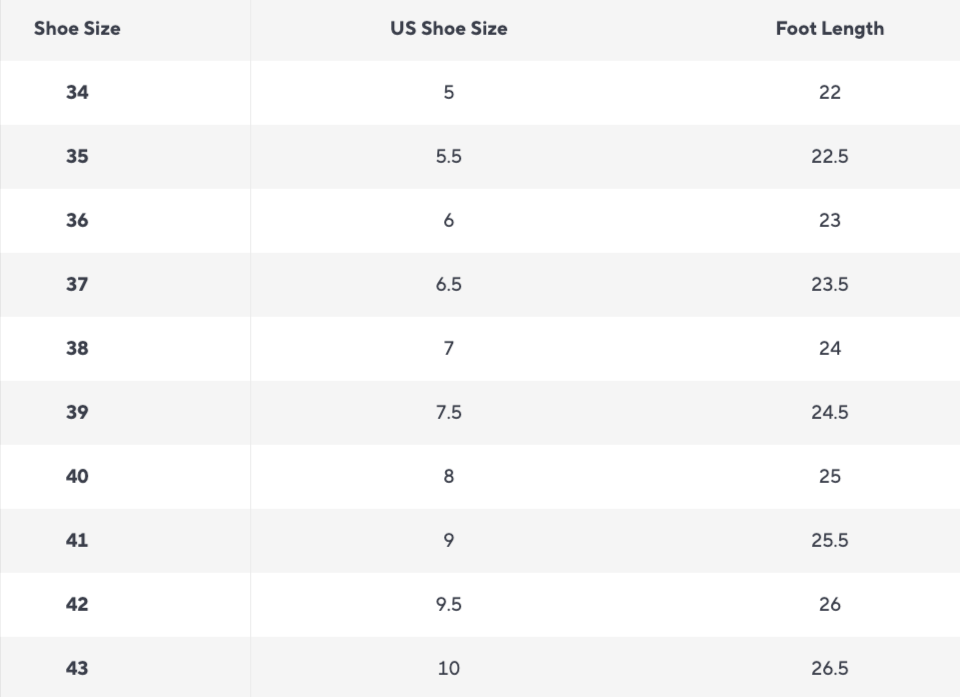960x697 pixels.
Task: Click foot length 25.5 value
Action: coord(829,541)
